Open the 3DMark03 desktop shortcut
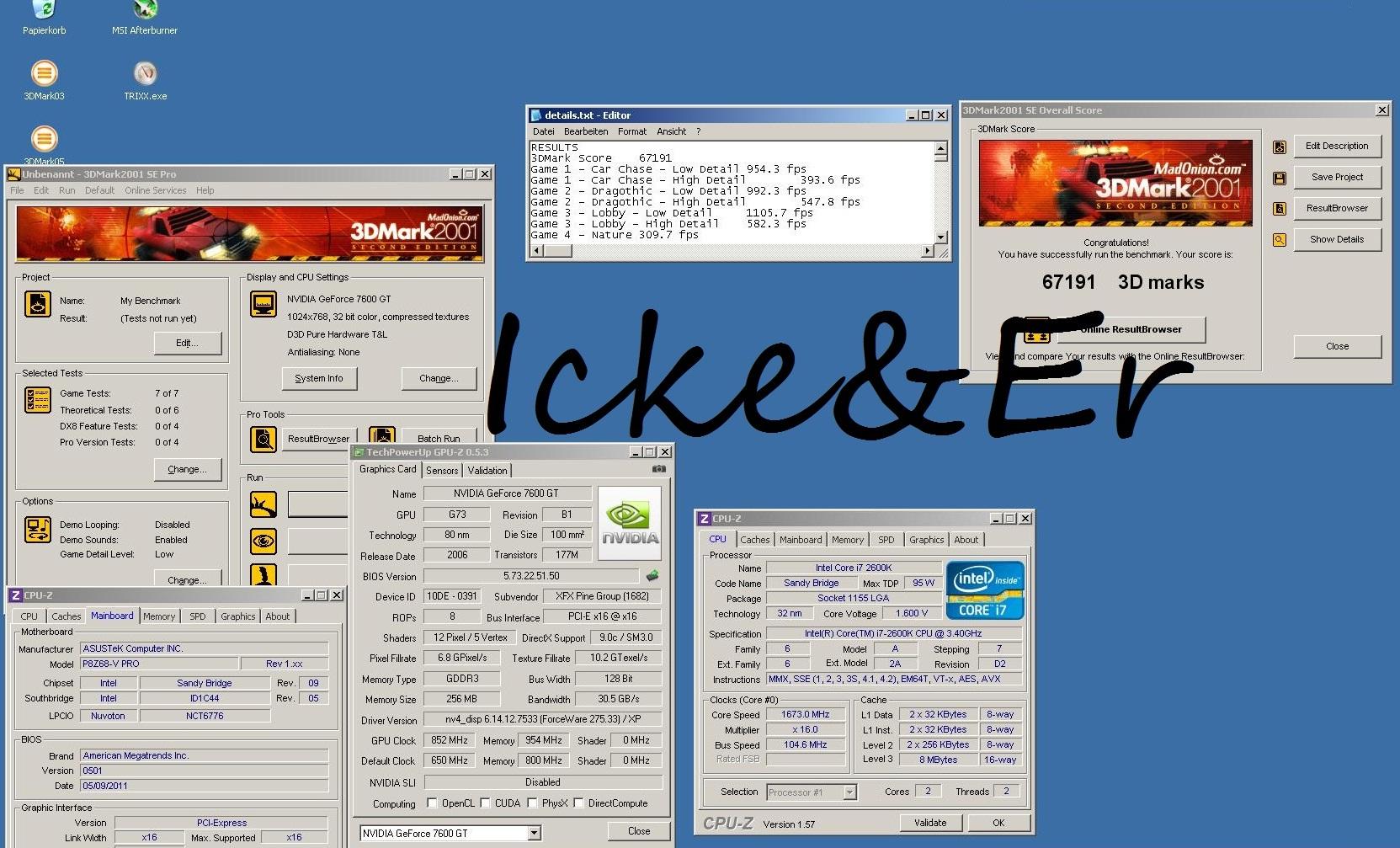The image size is (1400, 848). (44, 73)
